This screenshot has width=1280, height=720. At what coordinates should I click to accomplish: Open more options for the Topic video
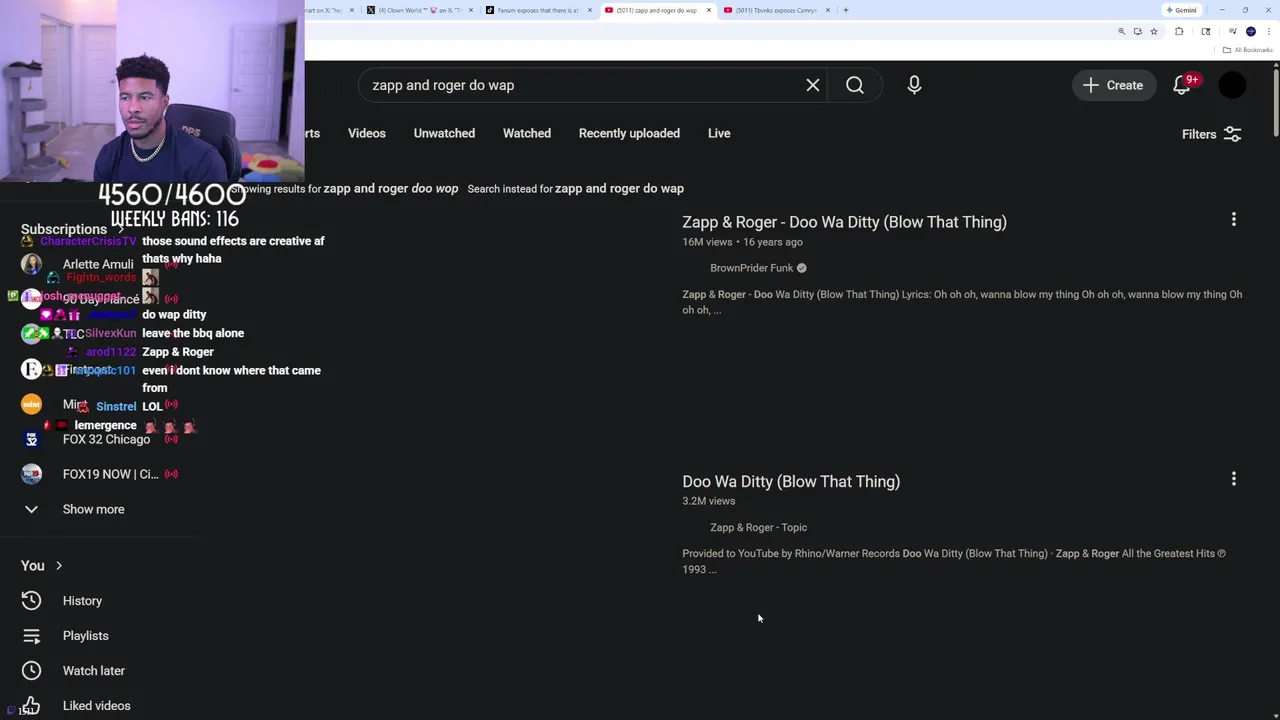pyautogui.click(x=1234, y=479)
